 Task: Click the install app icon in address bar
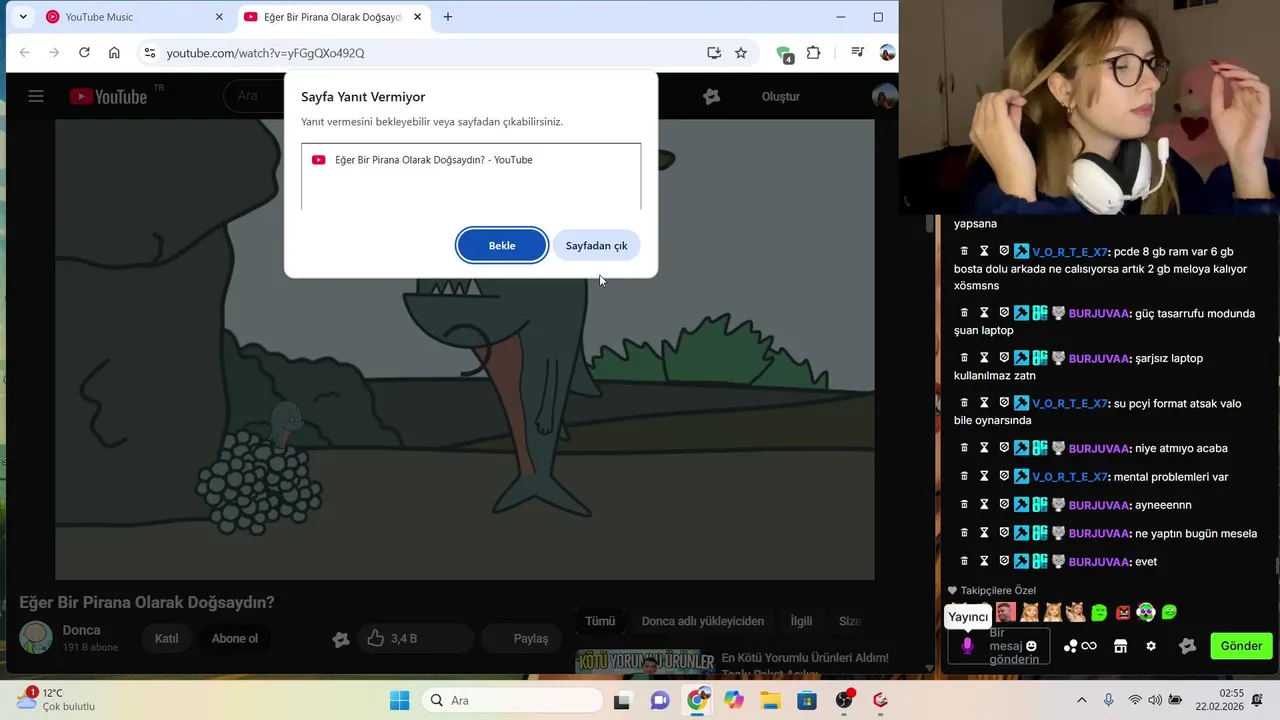click(x=714, y=53)
